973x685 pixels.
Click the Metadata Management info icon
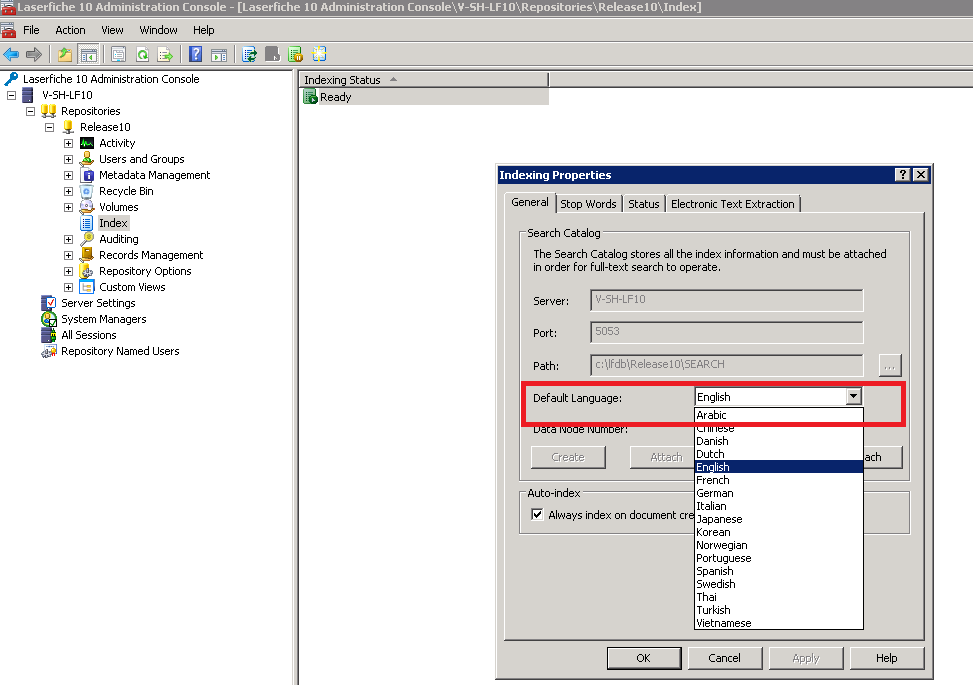click(x=87, y=176)
